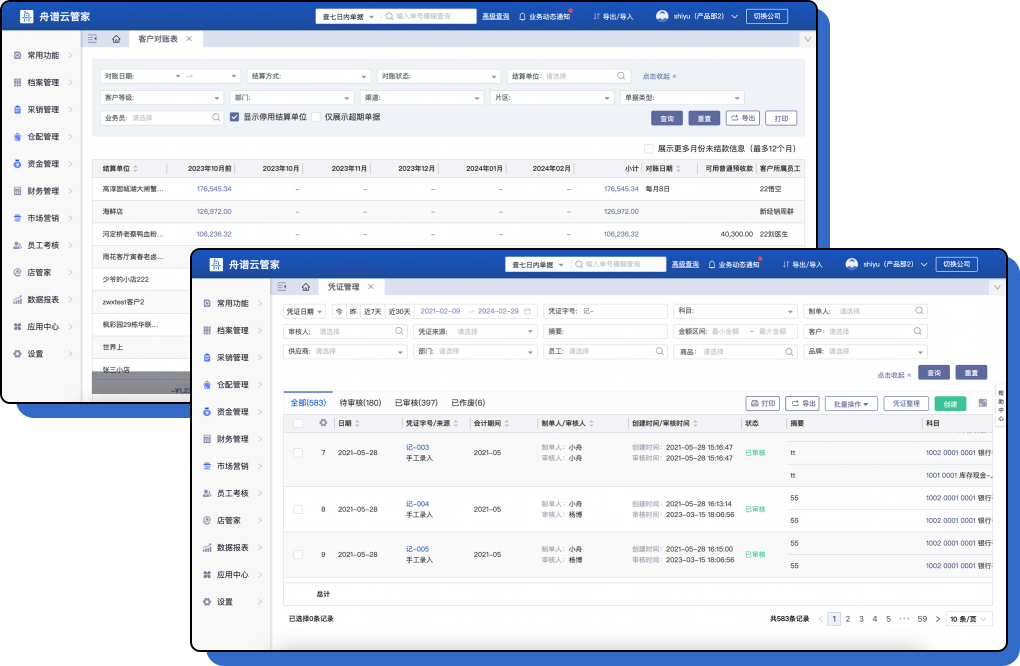The image size is (1020, 666).
Task: Click the search icon in the 结算单位 field
Action: 621,76
